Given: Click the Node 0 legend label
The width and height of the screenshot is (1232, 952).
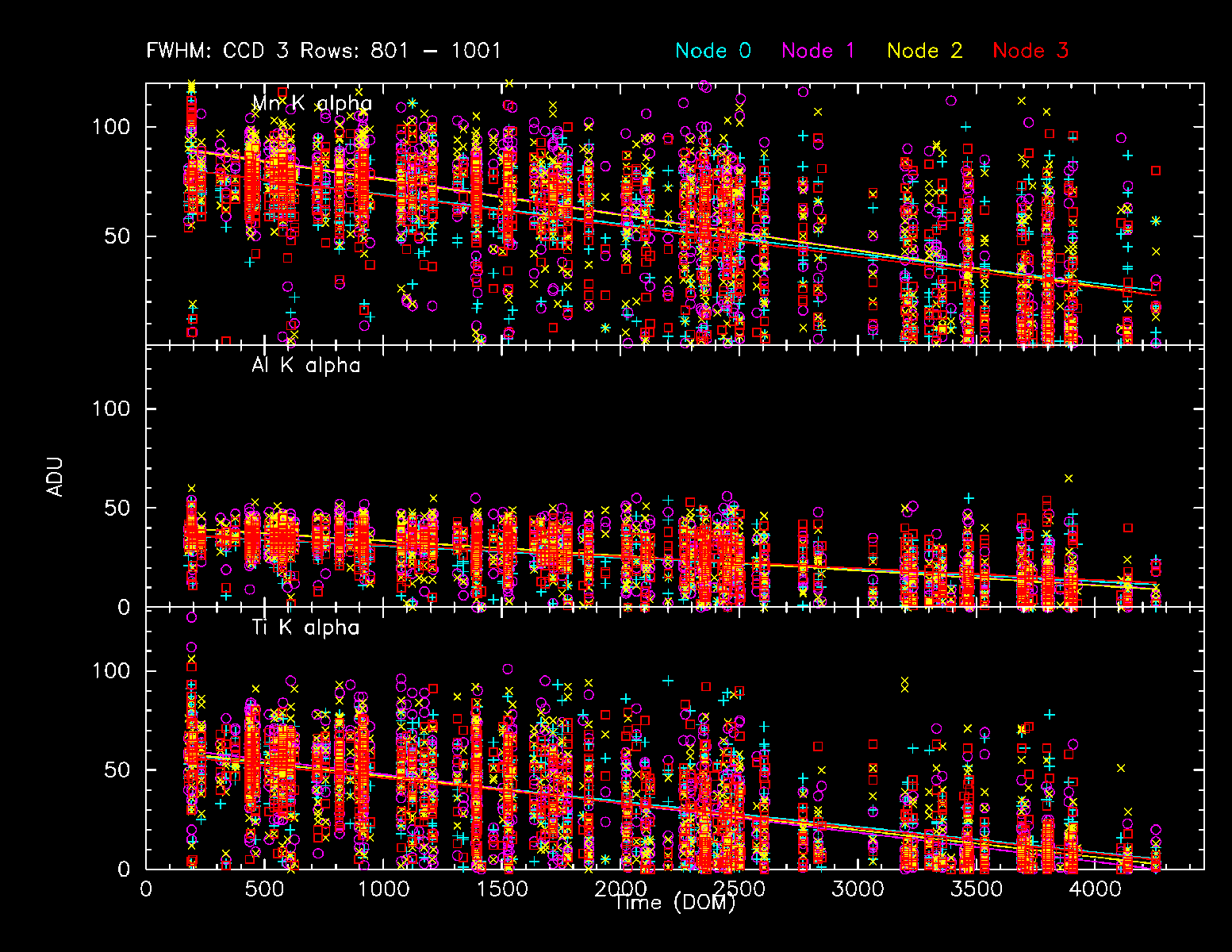Looking at the screenshot, I should tap(712, 51).
